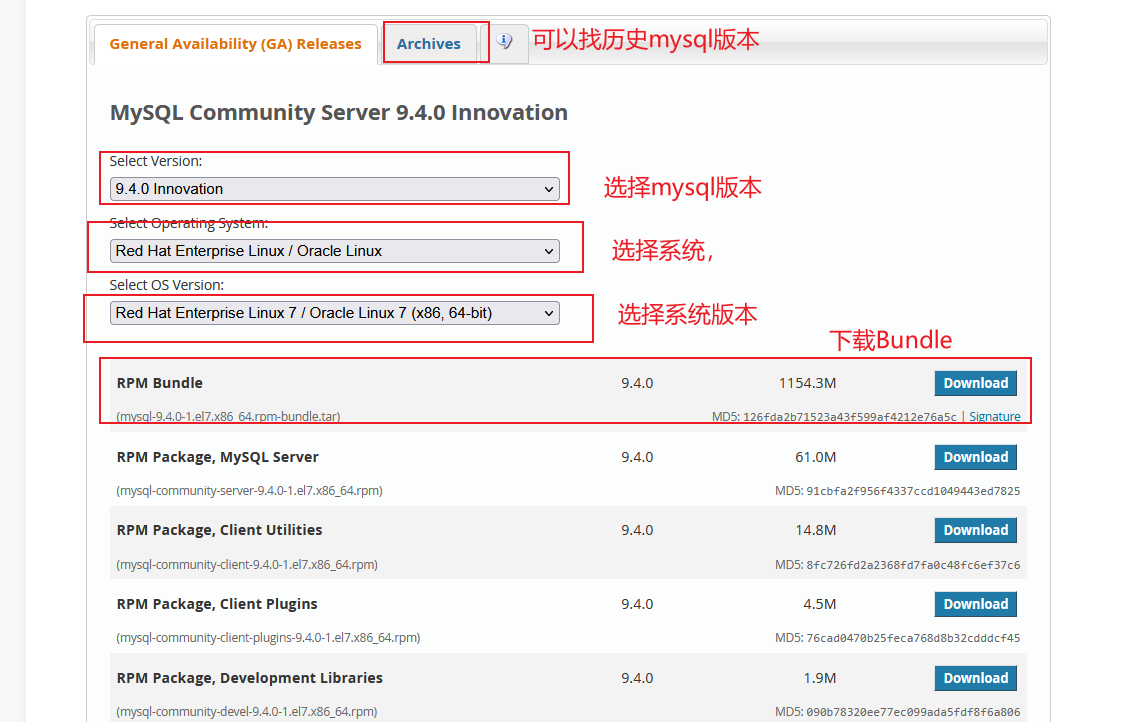The image size is (1124, 722).
Task: Click the MySQL Community Server 9.4.0 Innovation heading
Action: [x=338, y=113]
